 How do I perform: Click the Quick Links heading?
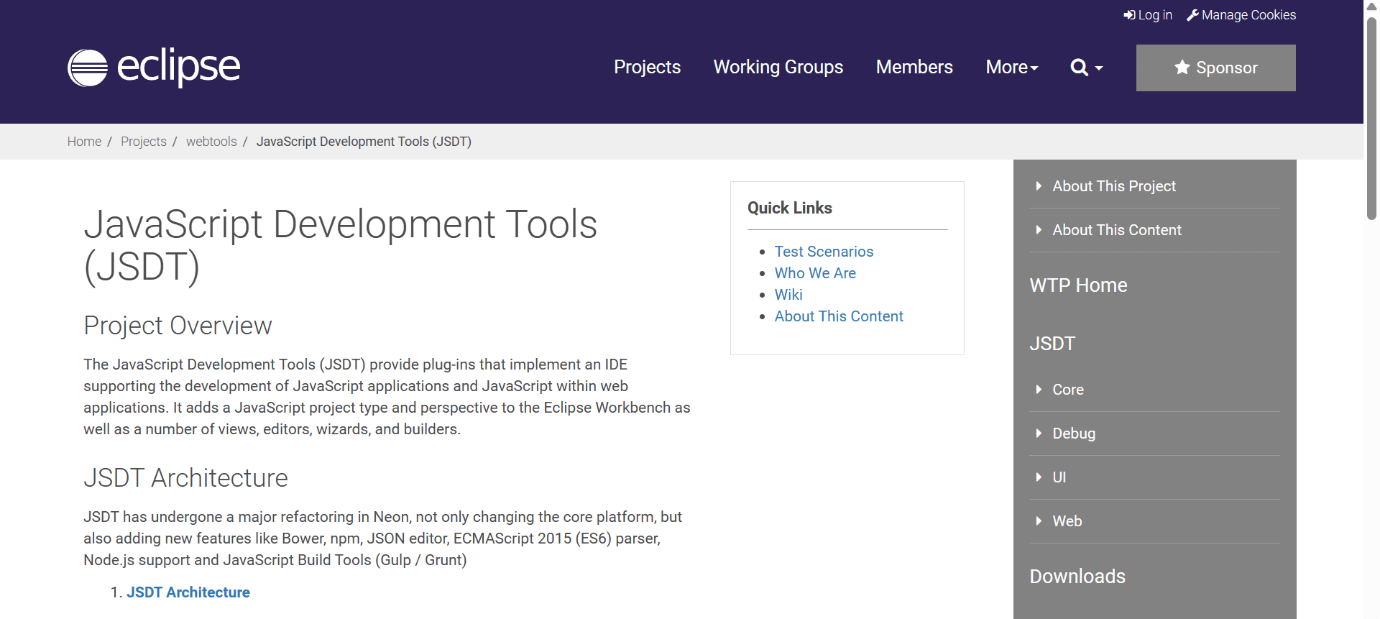click(x=790, y=208)
